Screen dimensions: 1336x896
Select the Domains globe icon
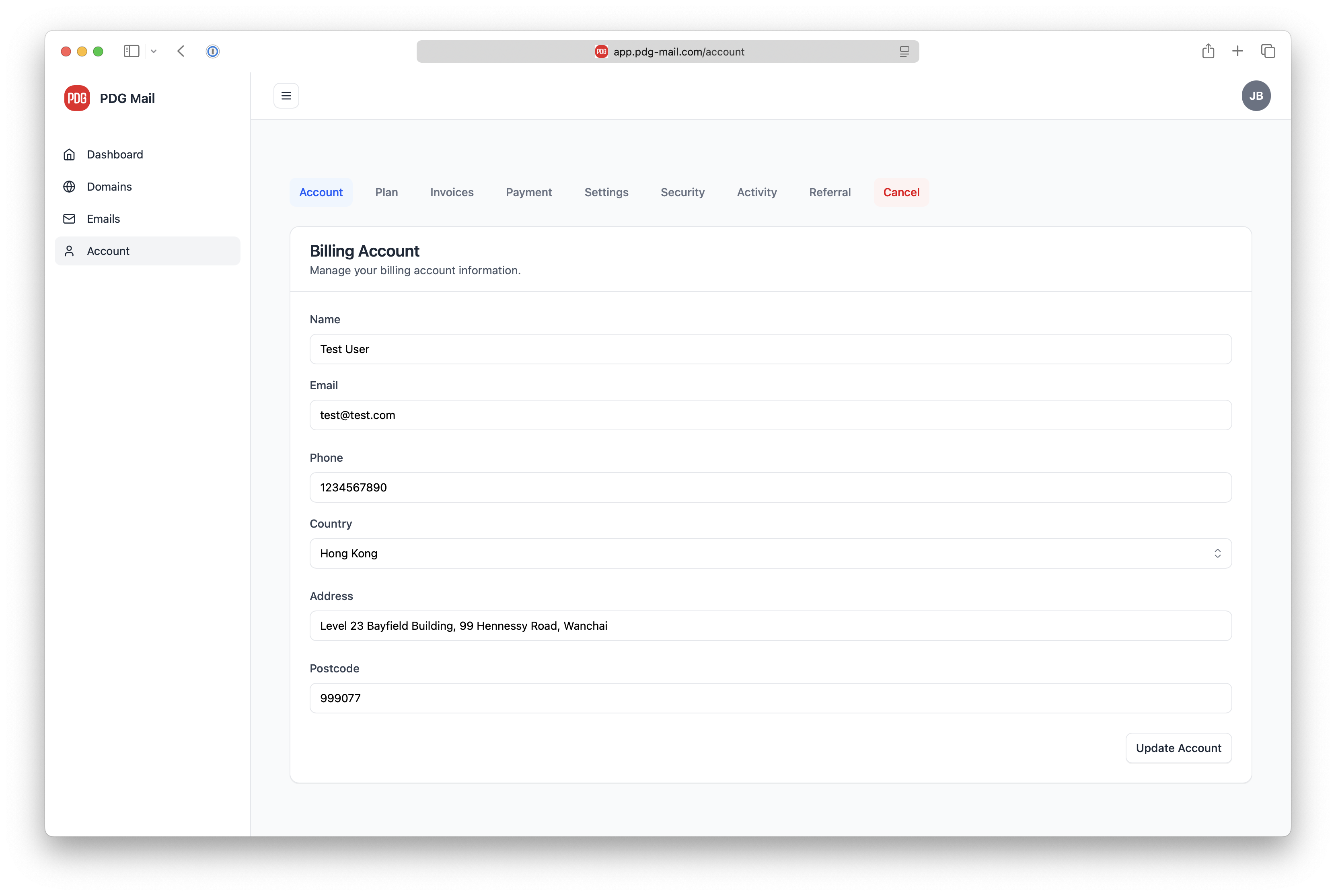click(69, 186)
